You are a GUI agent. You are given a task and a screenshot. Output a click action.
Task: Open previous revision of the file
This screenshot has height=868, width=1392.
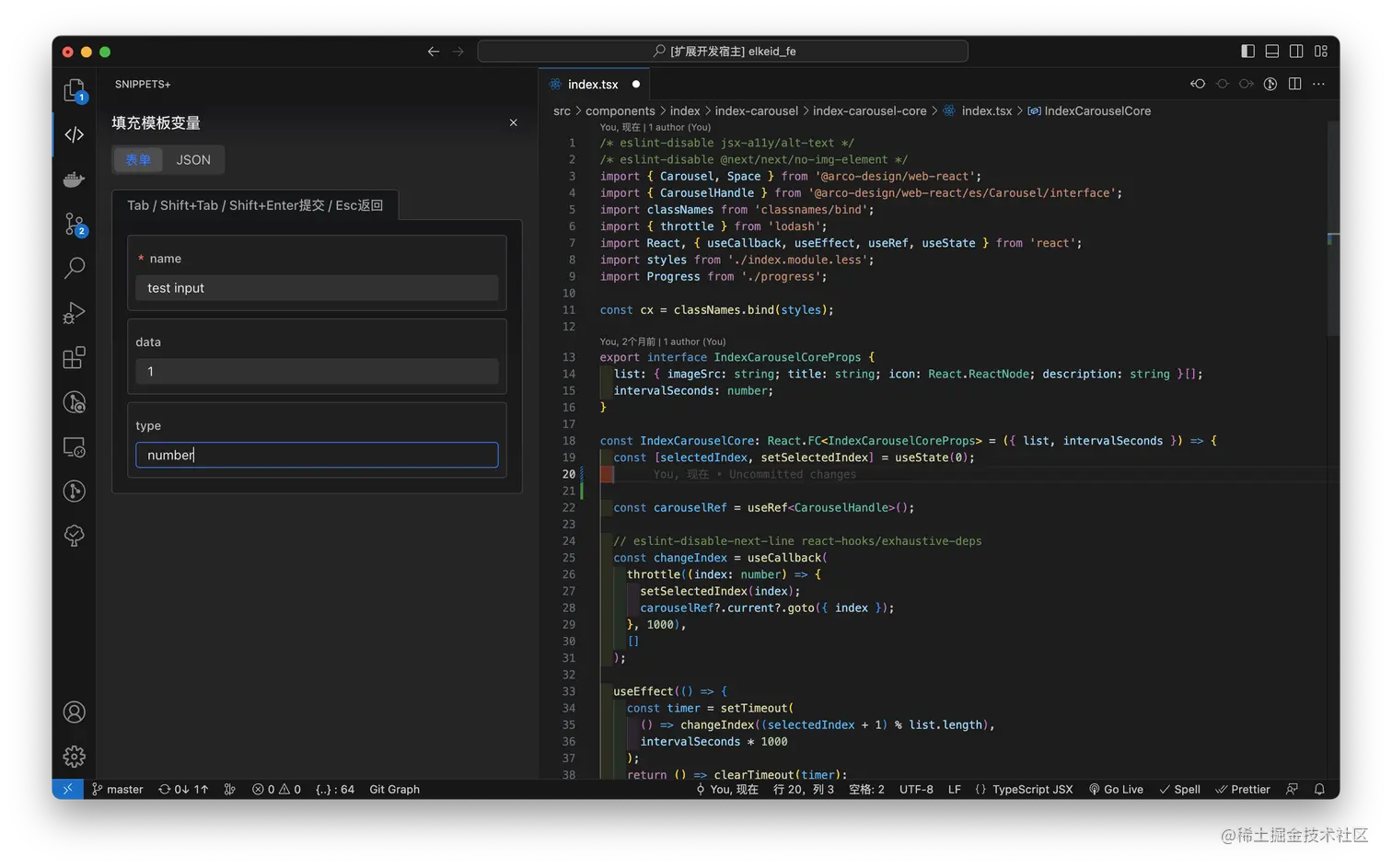1198,84
